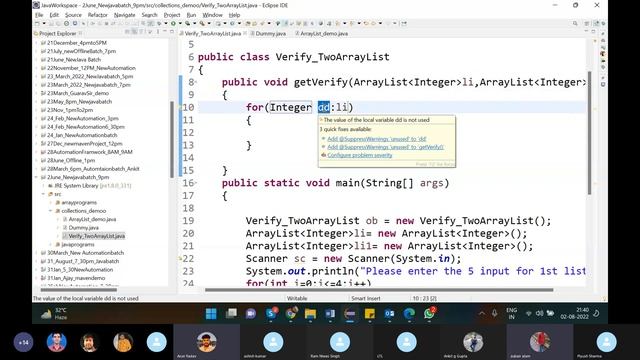
Task: Expand the javaprograms package
Action: click(51, 244)
